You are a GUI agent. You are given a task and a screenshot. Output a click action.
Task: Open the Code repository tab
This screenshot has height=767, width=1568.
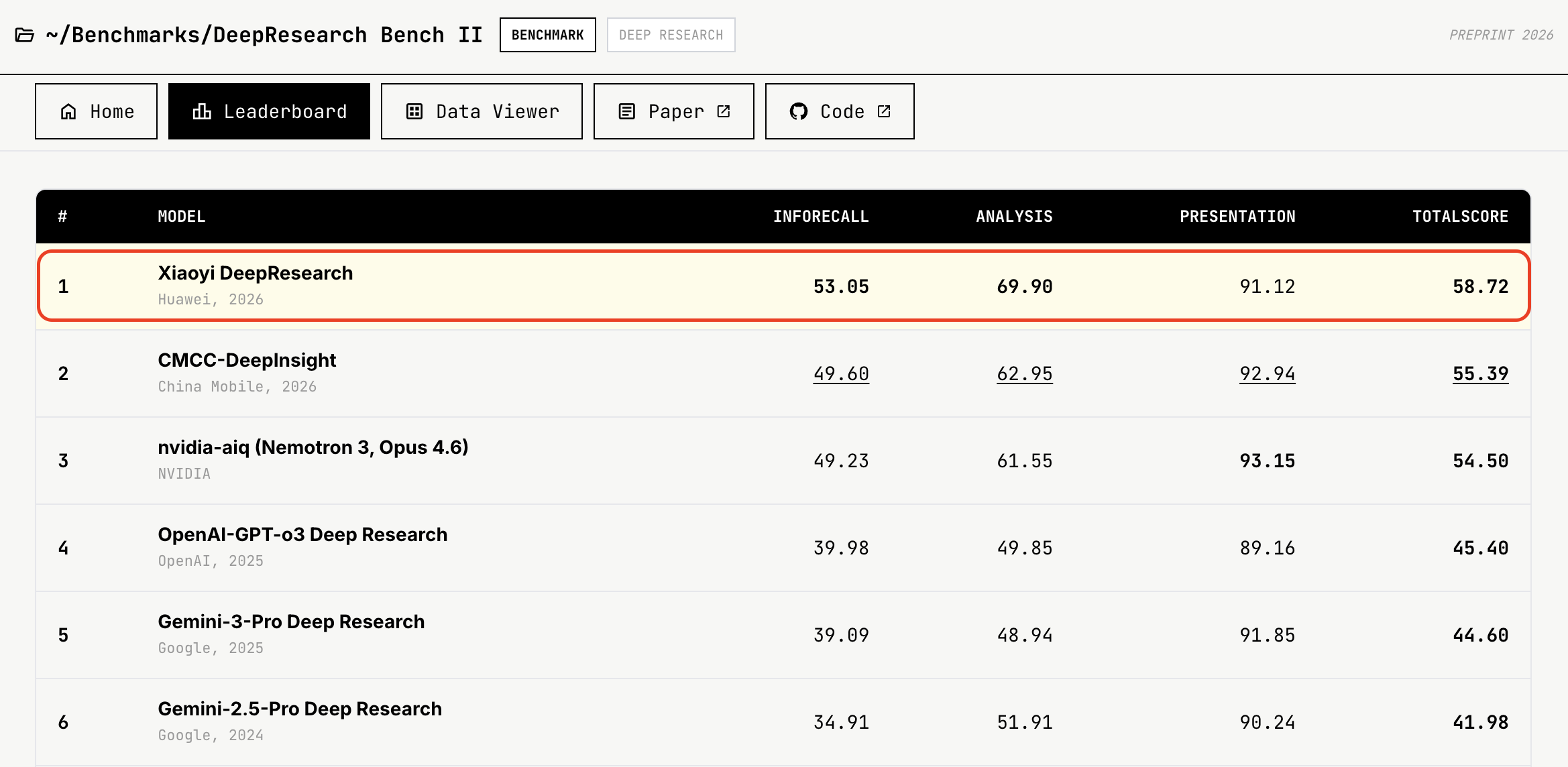[x=840, y=111]
